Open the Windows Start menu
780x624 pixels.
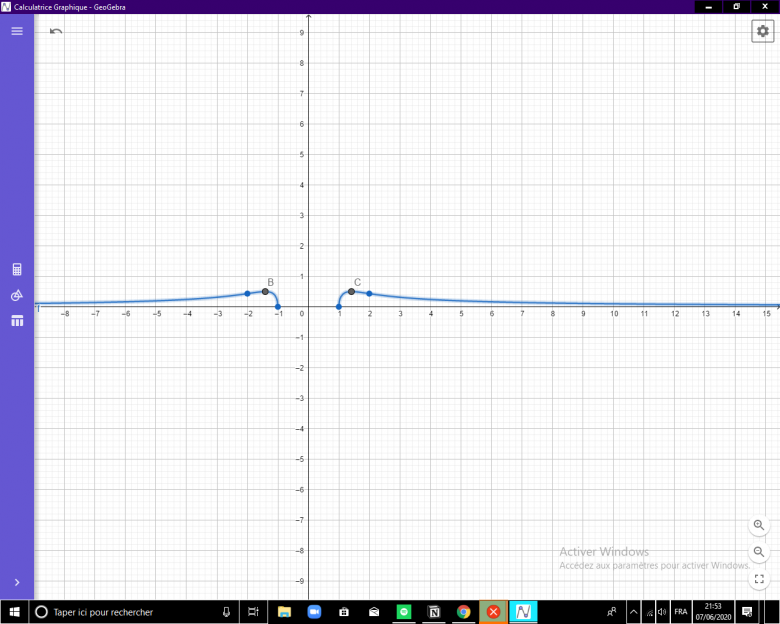click(14, 611)
